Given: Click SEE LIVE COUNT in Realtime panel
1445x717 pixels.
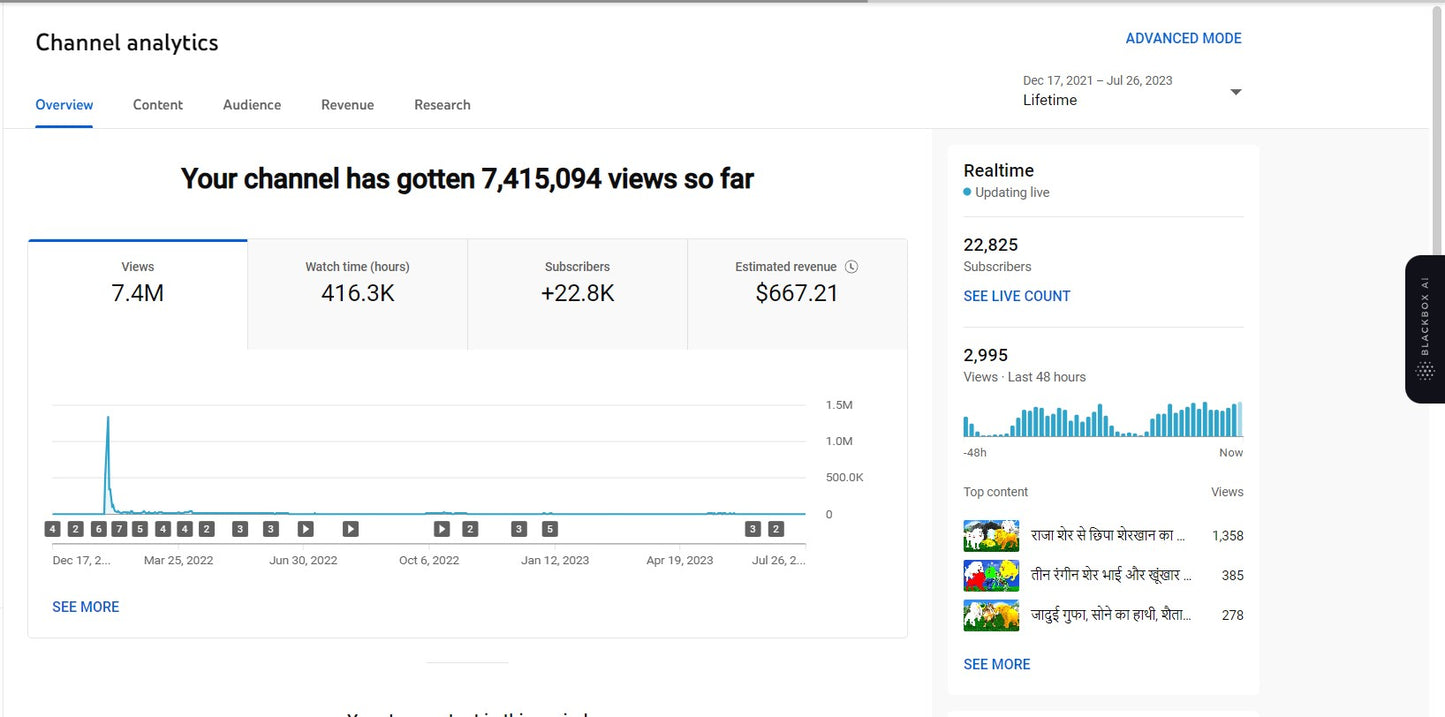Looking at the screenshot, I should [1016, 295].
